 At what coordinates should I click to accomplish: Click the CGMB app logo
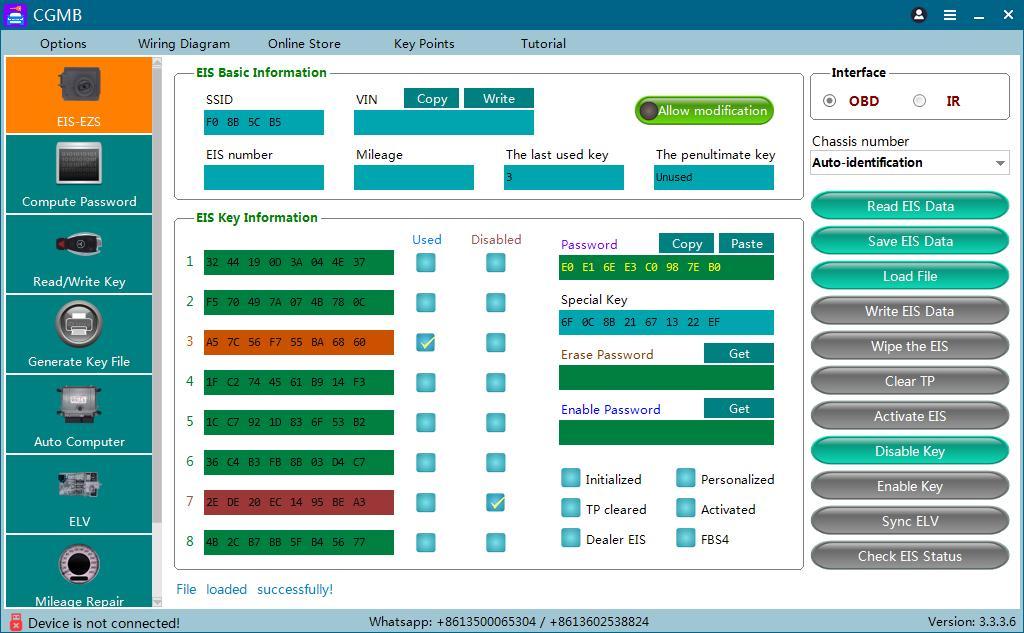(x=14, y=14)
